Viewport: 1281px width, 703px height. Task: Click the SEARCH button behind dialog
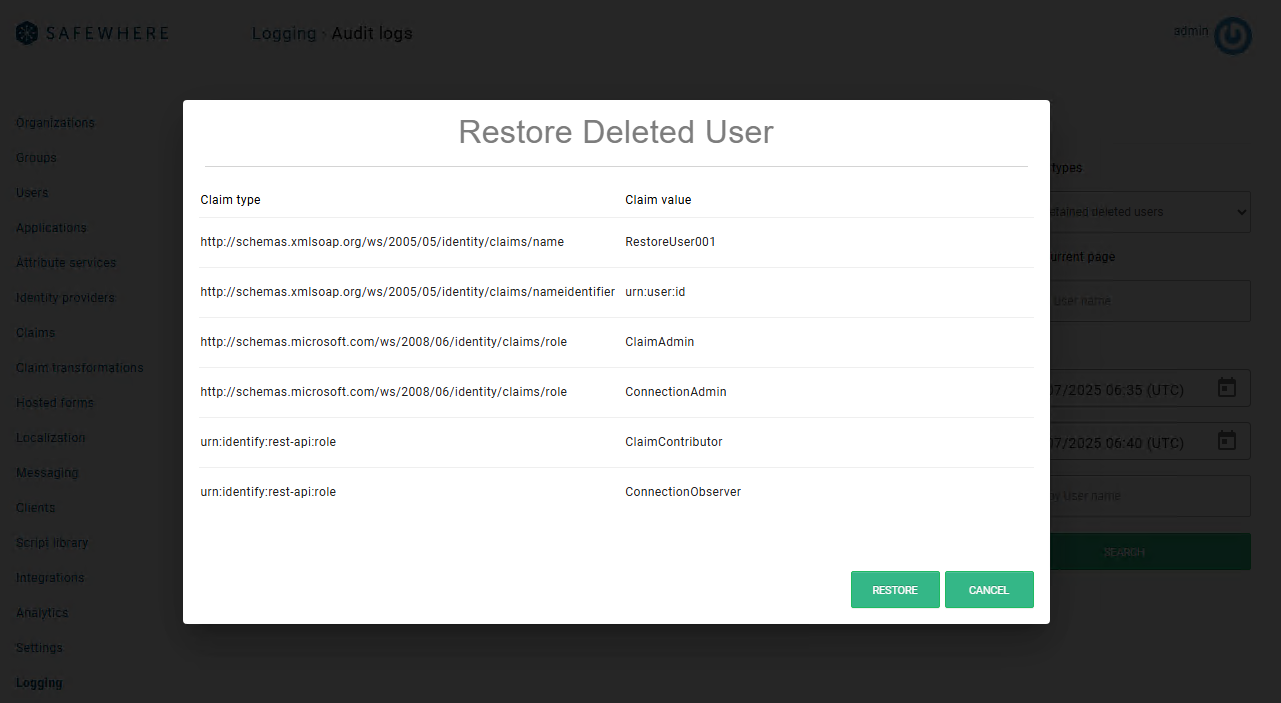tap(1150, 552)
